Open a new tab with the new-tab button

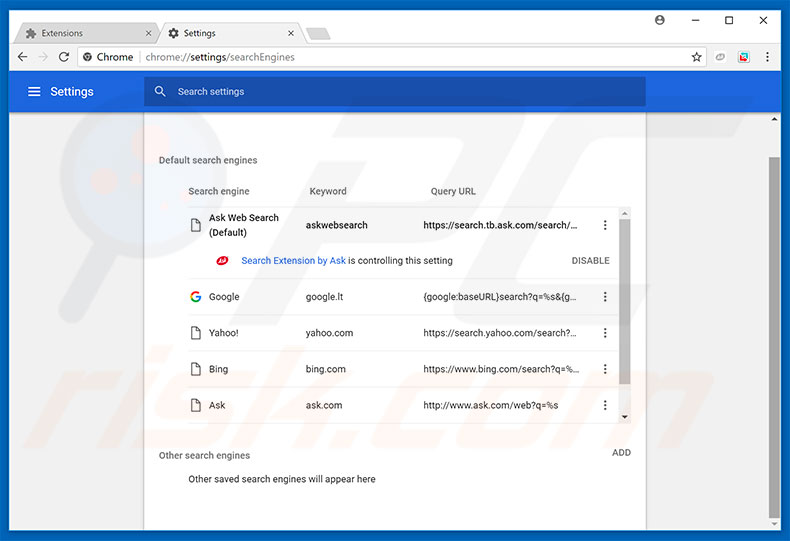[x=318, y=34]
